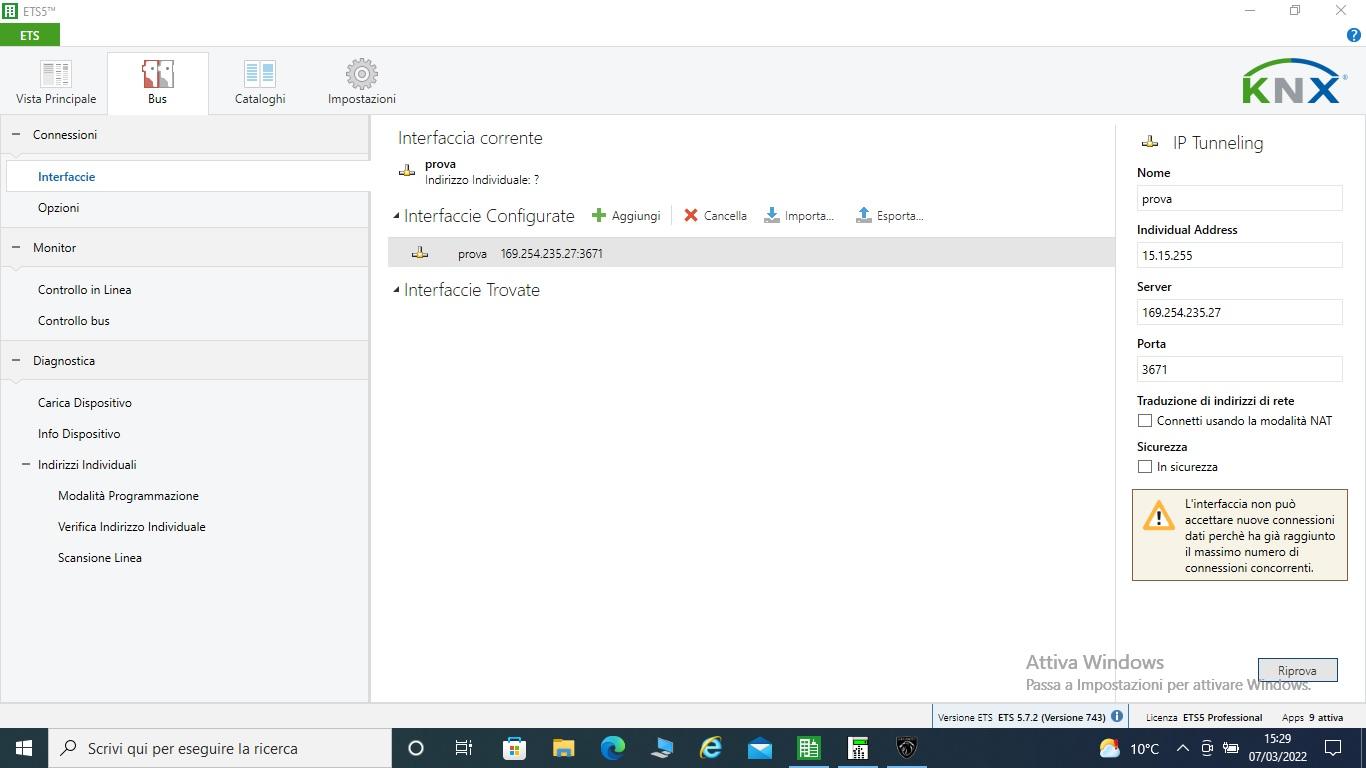1366x768 pixels.
Task: Switch to the Bus tab
Action: pyautogui.click(x=157, y=83)
